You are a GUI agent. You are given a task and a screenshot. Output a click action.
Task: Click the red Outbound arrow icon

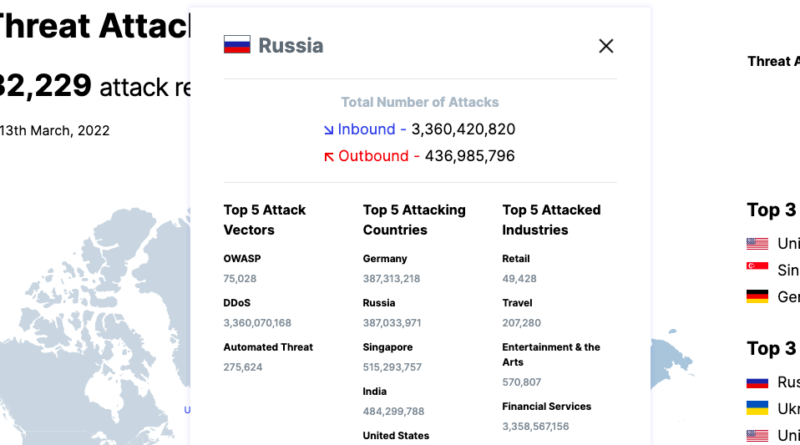tap(329, 157)
